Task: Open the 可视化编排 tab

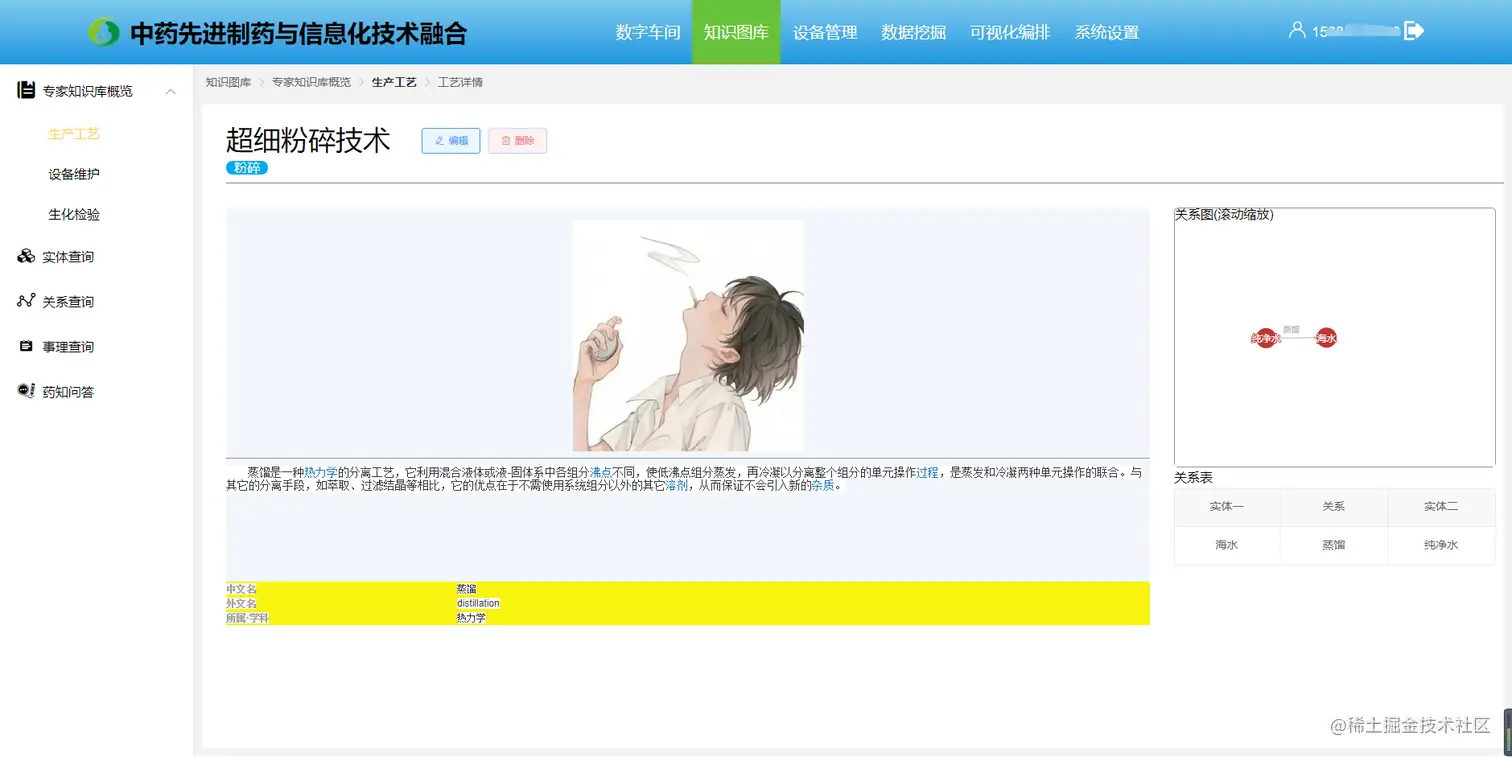Action: pyautogui.click(x=1010, y=32)
